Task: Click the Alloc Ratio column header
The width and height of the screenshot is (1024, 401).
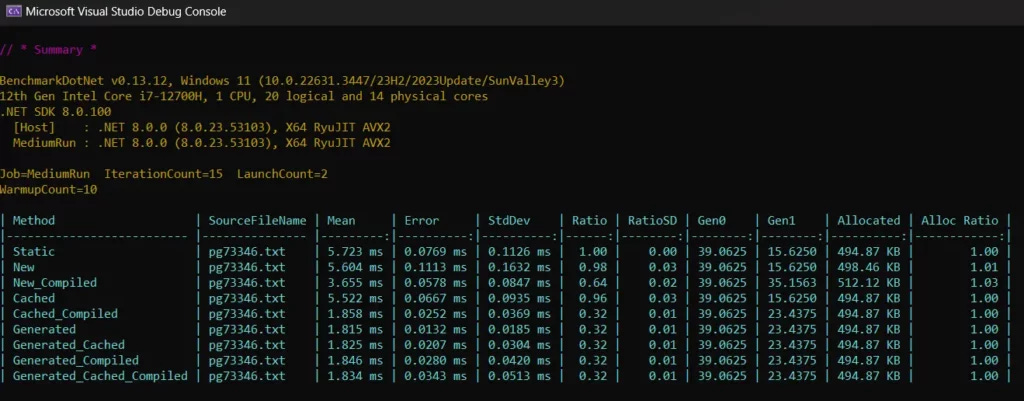Action: pyautogui.click(x=959, y=221)
